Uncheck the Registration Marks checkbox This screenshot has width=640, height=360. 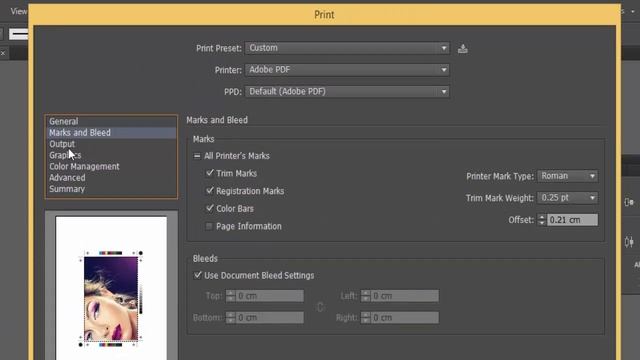[209, 191]
